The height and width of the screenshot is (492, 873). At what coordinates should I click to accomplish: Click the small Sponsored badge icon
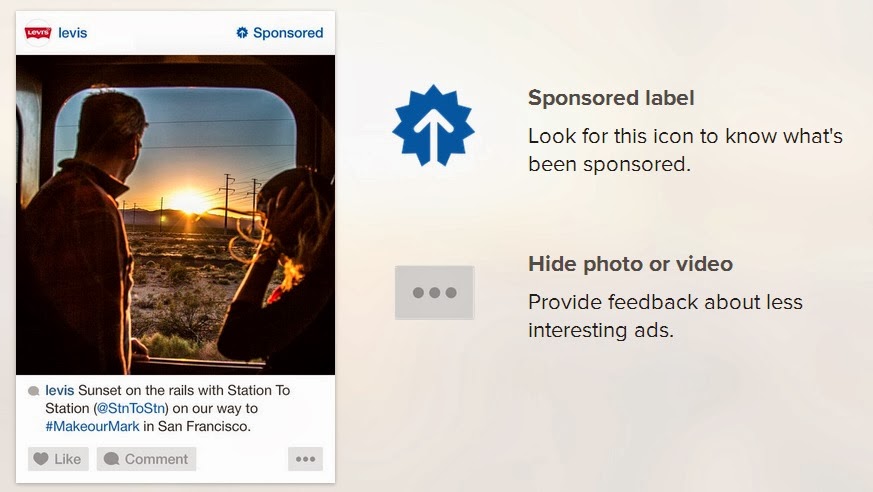(x=242, y=33)
